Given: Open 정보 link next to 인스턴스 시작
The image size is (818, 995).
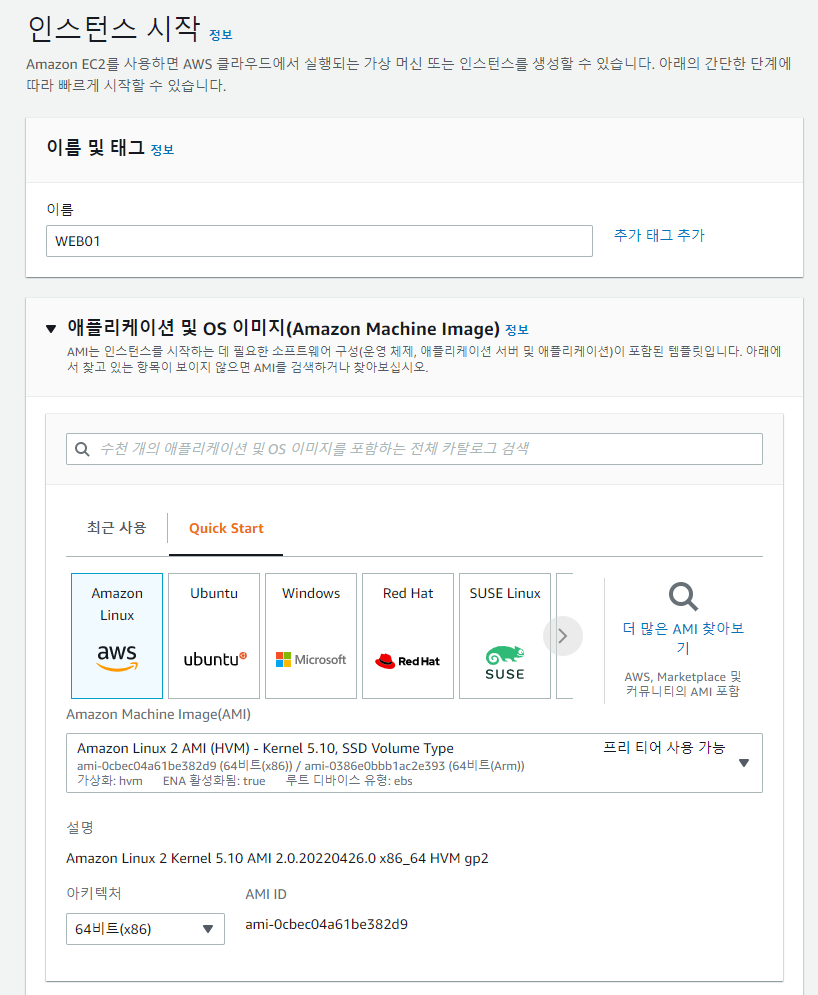Looking at the screenshot, I should pyautogui.click(x=221, y=36).
